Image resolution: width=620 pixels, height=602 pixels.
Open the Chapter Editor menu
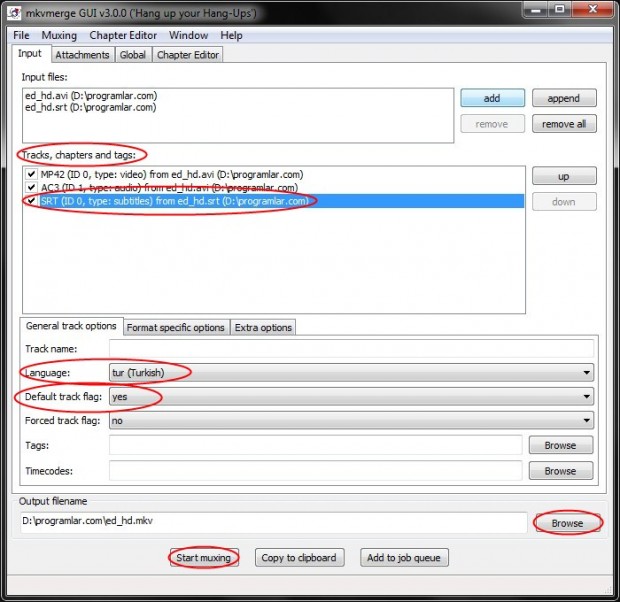[x=123, y=35]
